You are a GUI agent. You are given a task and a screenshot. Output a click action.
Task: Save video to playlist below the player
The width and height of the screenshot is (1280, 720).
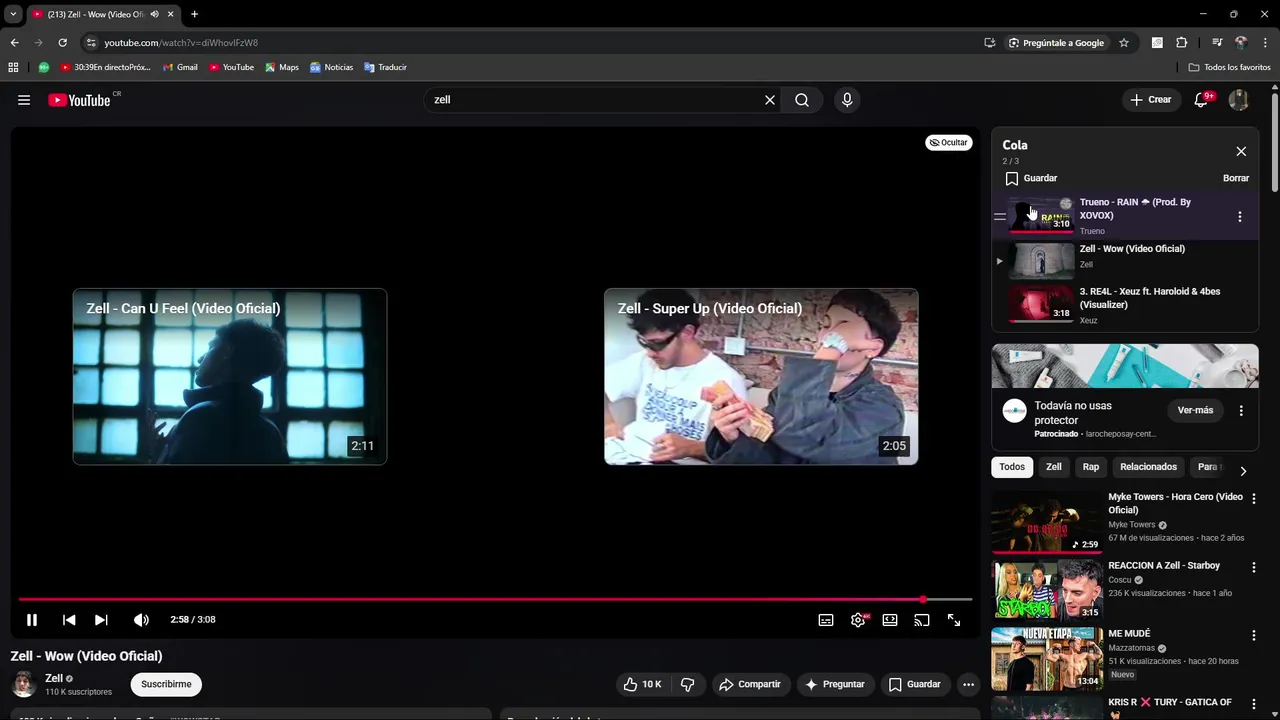click(915, 684)
